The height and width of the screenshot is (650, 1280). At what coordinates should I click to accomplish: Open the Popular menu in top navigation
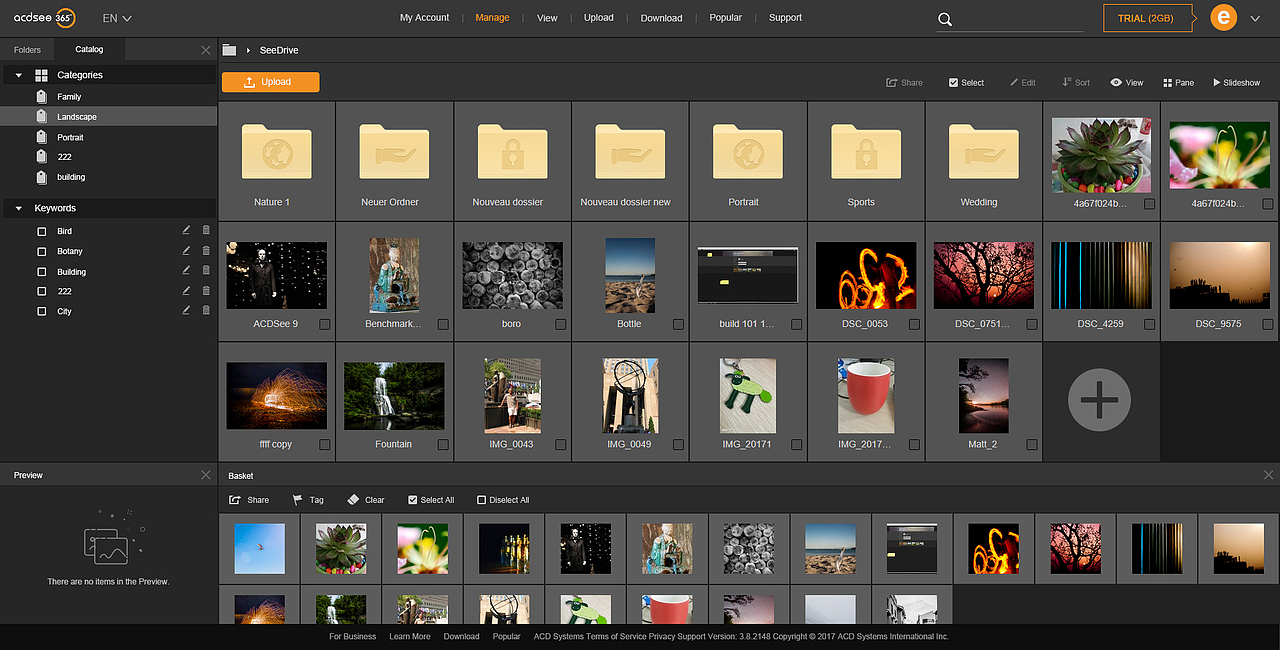[726, 17]
